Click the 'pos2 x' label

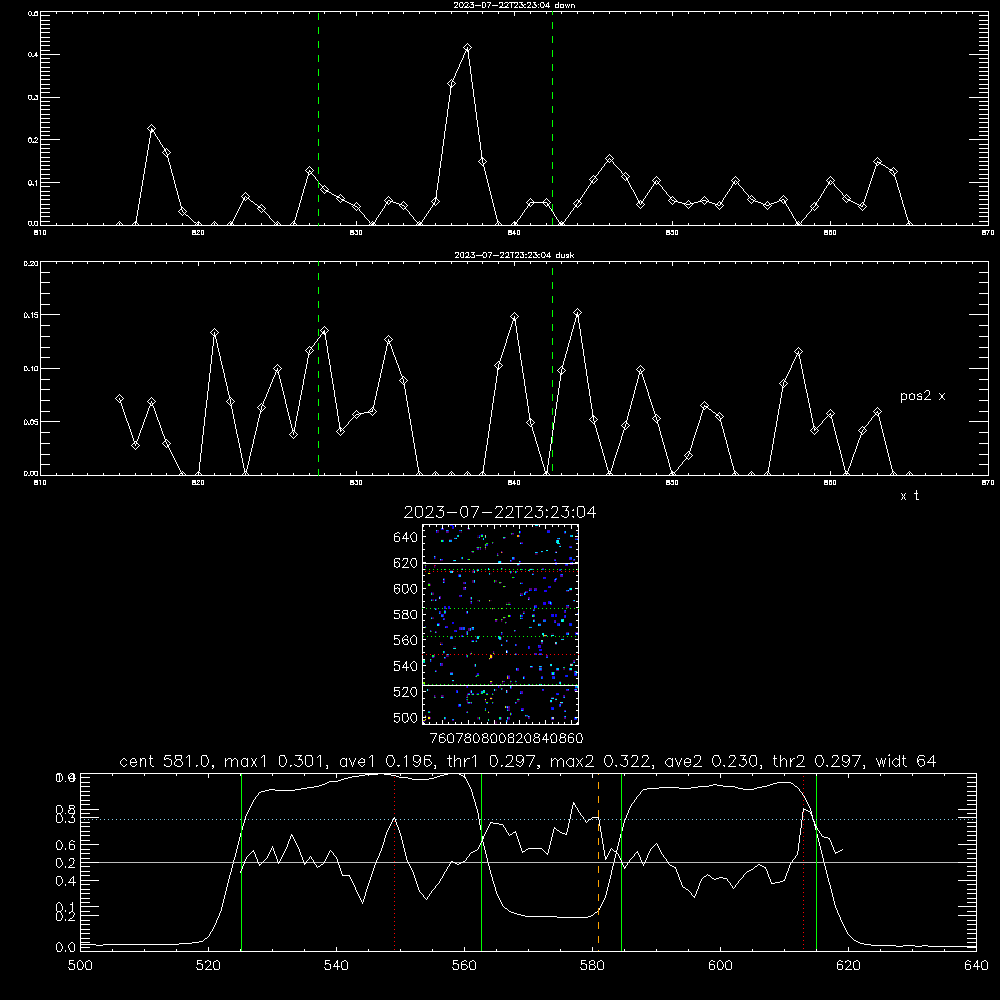pyautogui.click(x=922, y=396)
